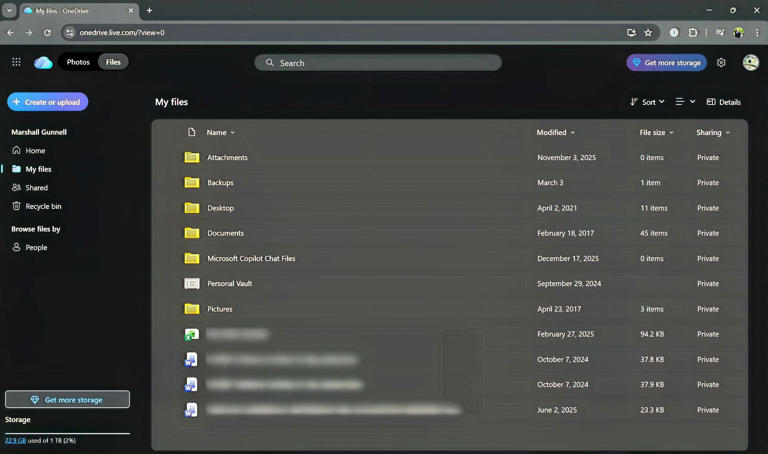Open the Chrome tab search dropdown
This screenshot has width=768, height=454.
point(9,10)
